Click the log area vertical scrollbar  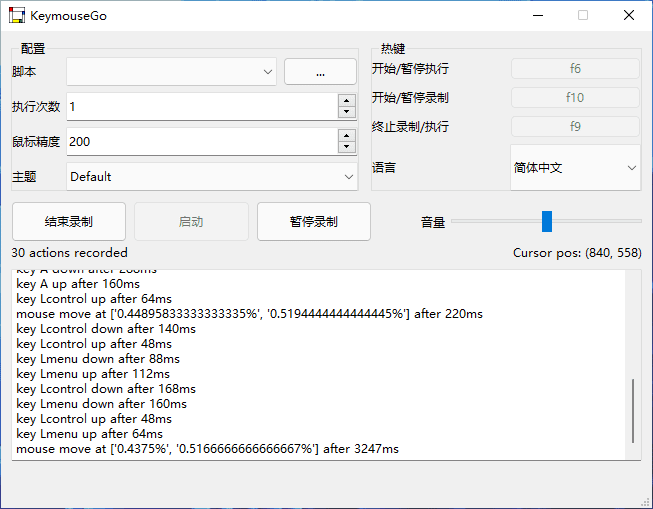[632, 410]
